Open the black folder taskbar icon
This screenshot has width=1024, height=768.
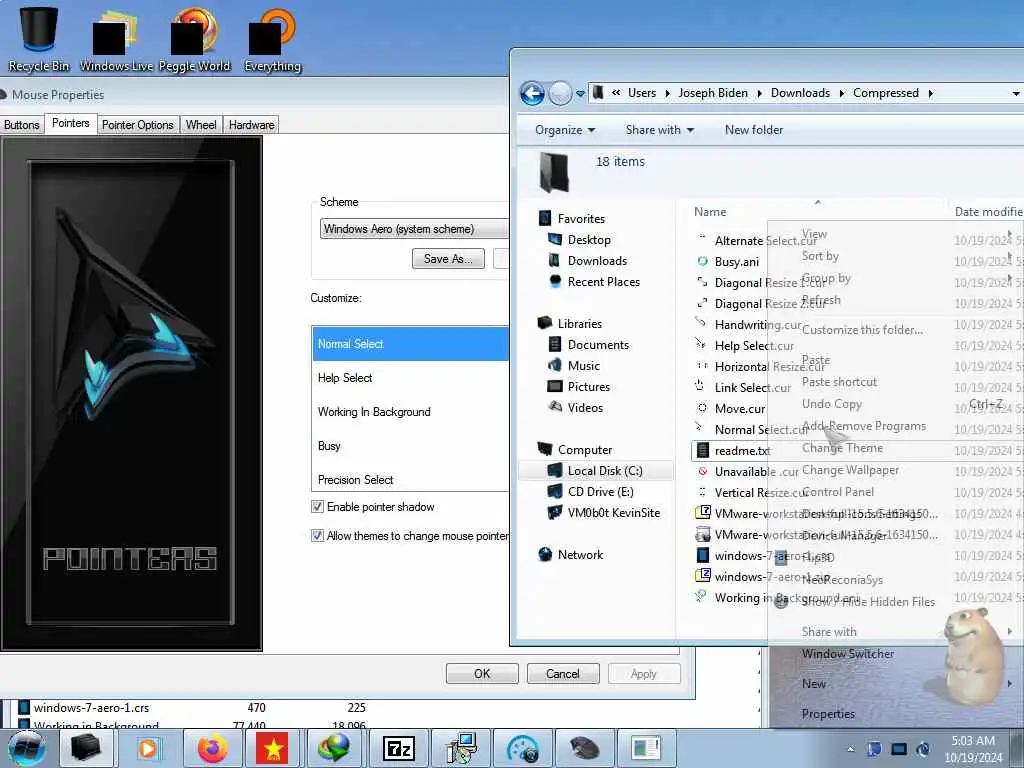86,748
